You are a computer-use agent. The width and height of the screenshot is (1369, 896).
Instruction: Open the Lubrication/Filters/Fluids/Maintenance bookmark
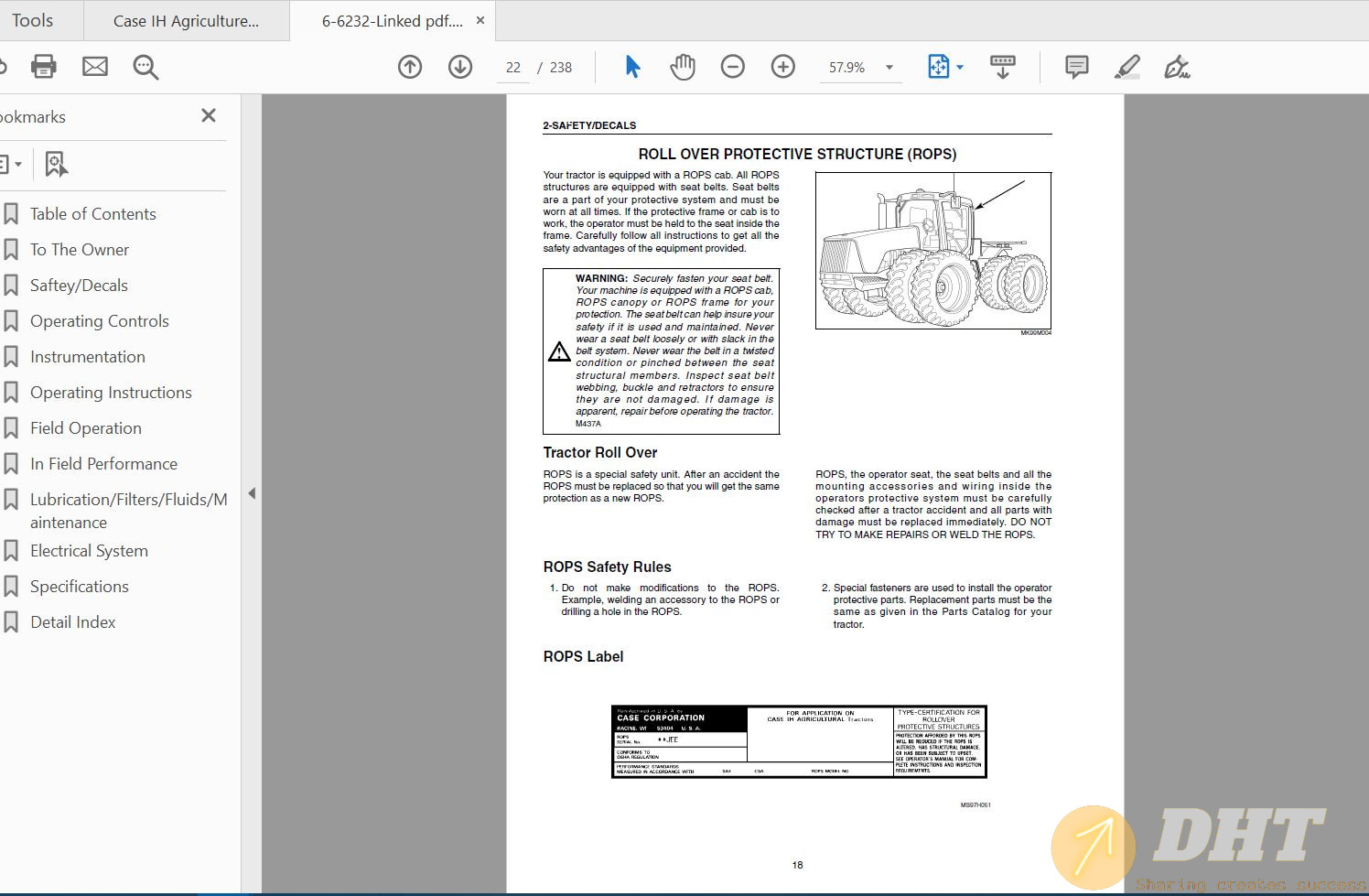128,511
